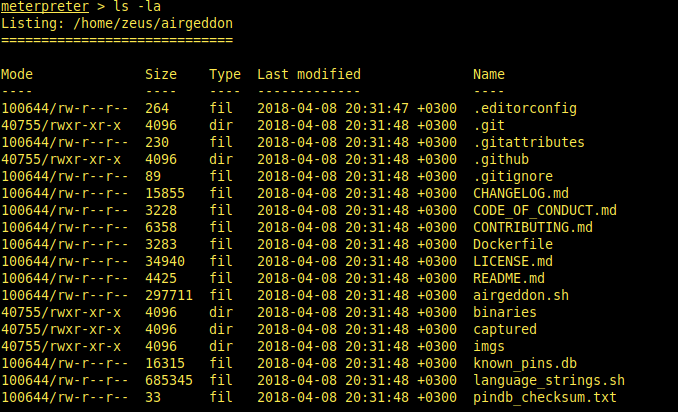Click size value 89 of .gitignore
This screenshot has height=412, width=678.
point(153,176)
